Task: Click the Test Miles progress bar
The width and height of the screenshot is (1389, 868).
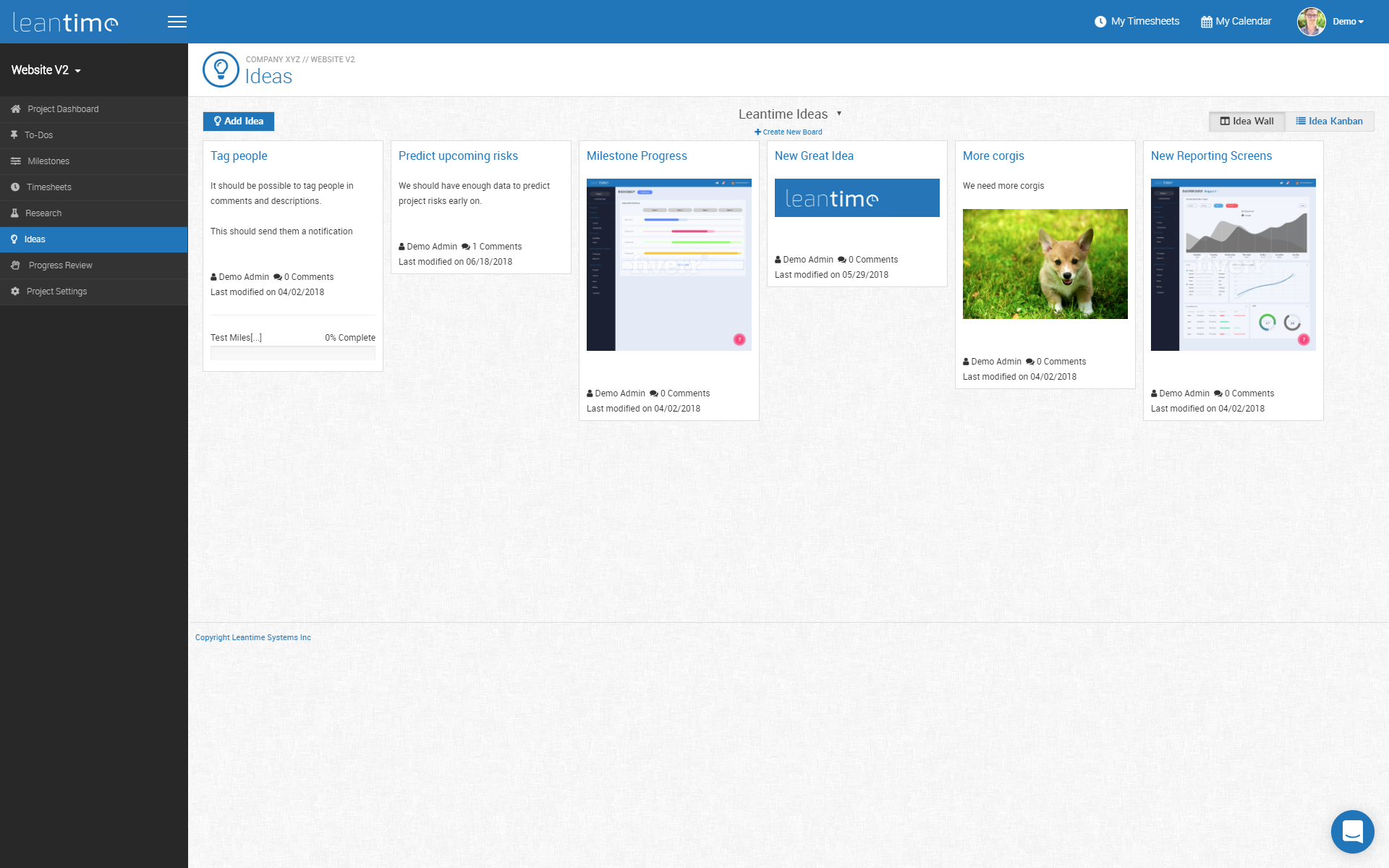Action: [x=292, y=353]
